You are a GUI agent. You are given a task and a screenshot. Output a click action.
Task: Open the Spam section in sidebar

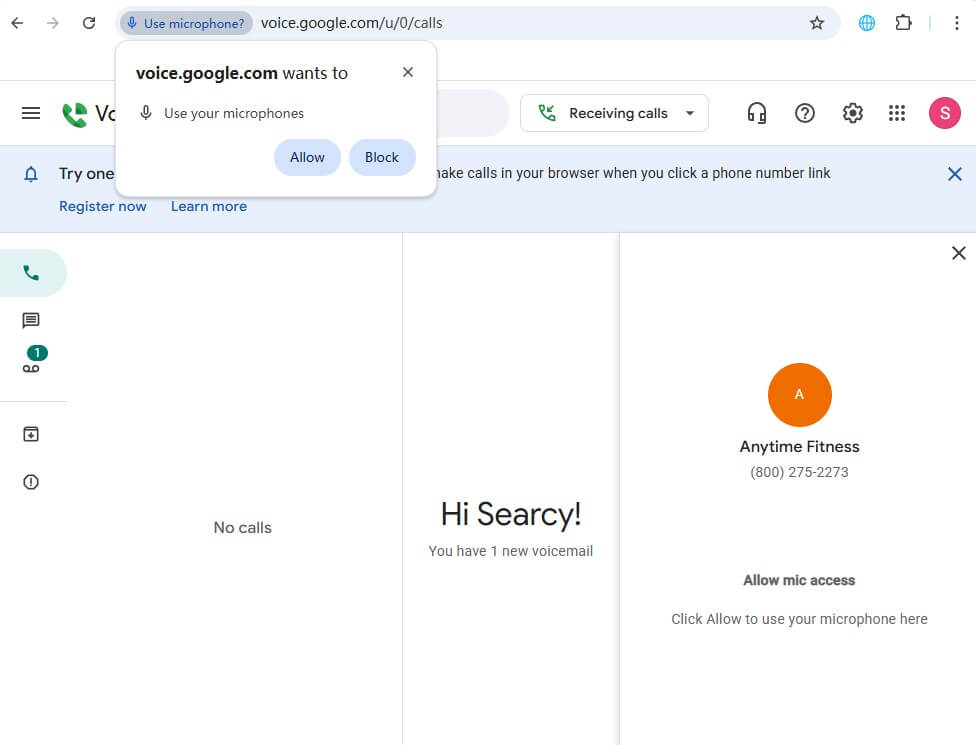click(x=30, y=482)
